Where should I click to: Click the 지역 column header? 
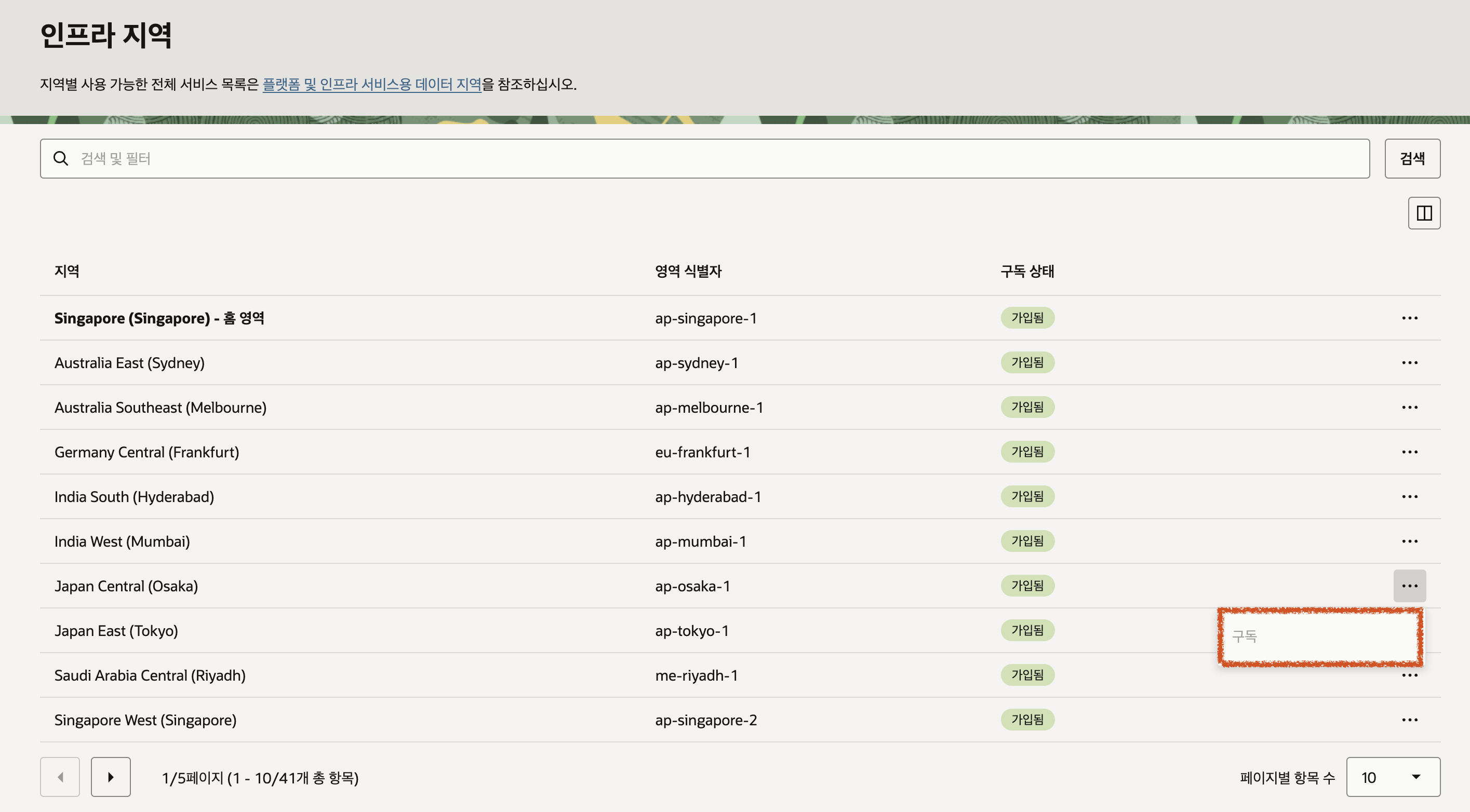[67, 272]
